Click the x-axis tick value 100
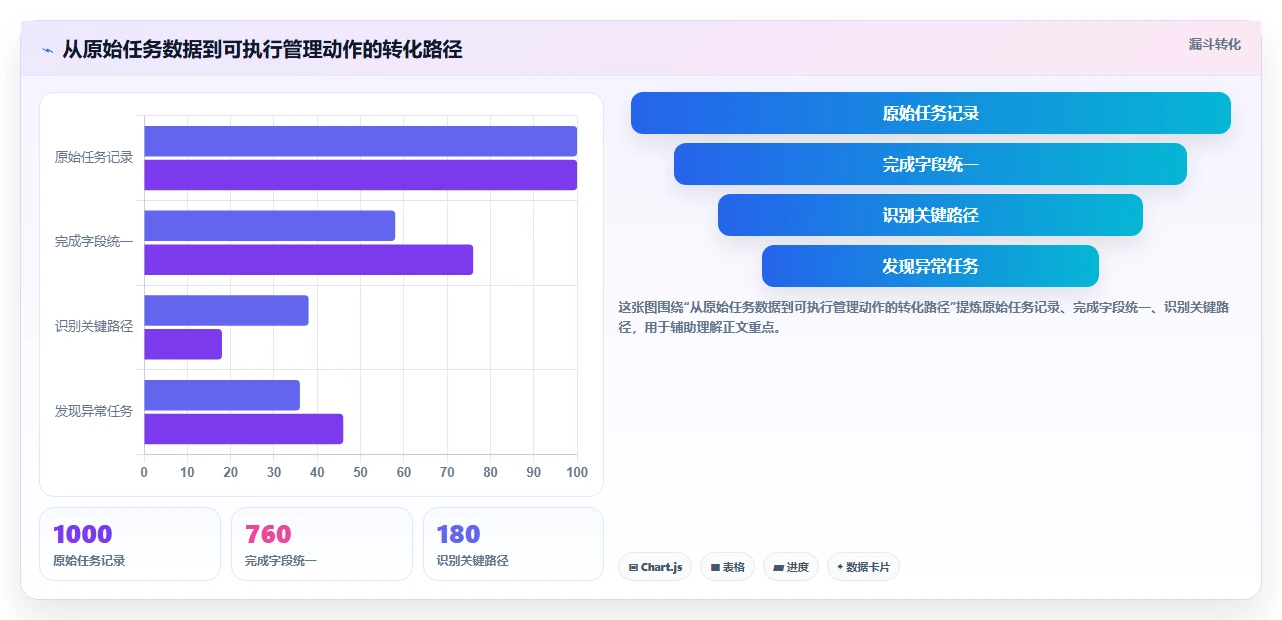1282x620 pixels. (576, 472)
